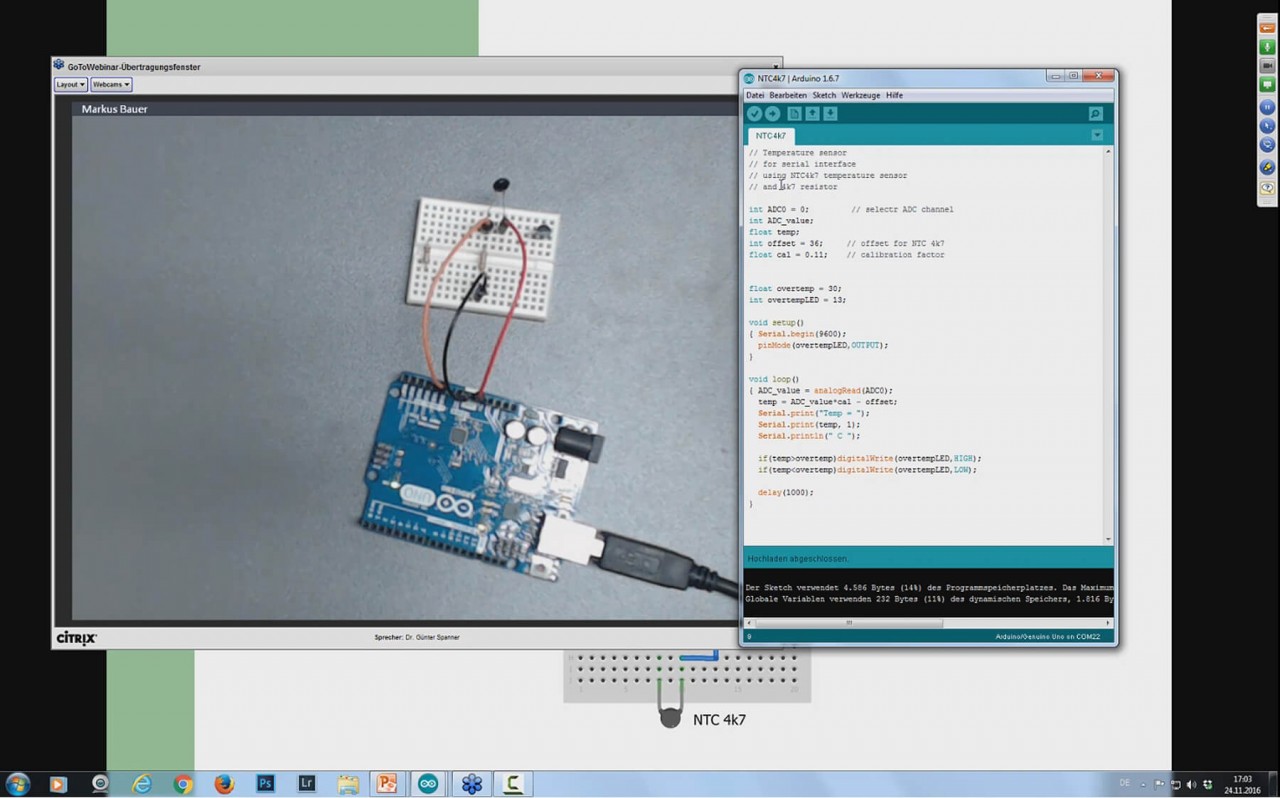The image size is (1280, 798).
Task: Open an existing sketch
Action: pos(811,113)
